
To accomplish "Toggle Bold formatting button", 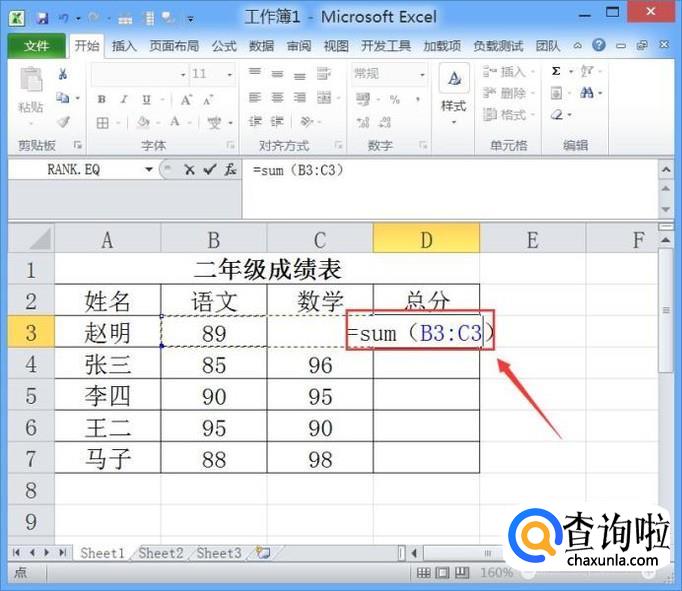I will pos(102,100).
